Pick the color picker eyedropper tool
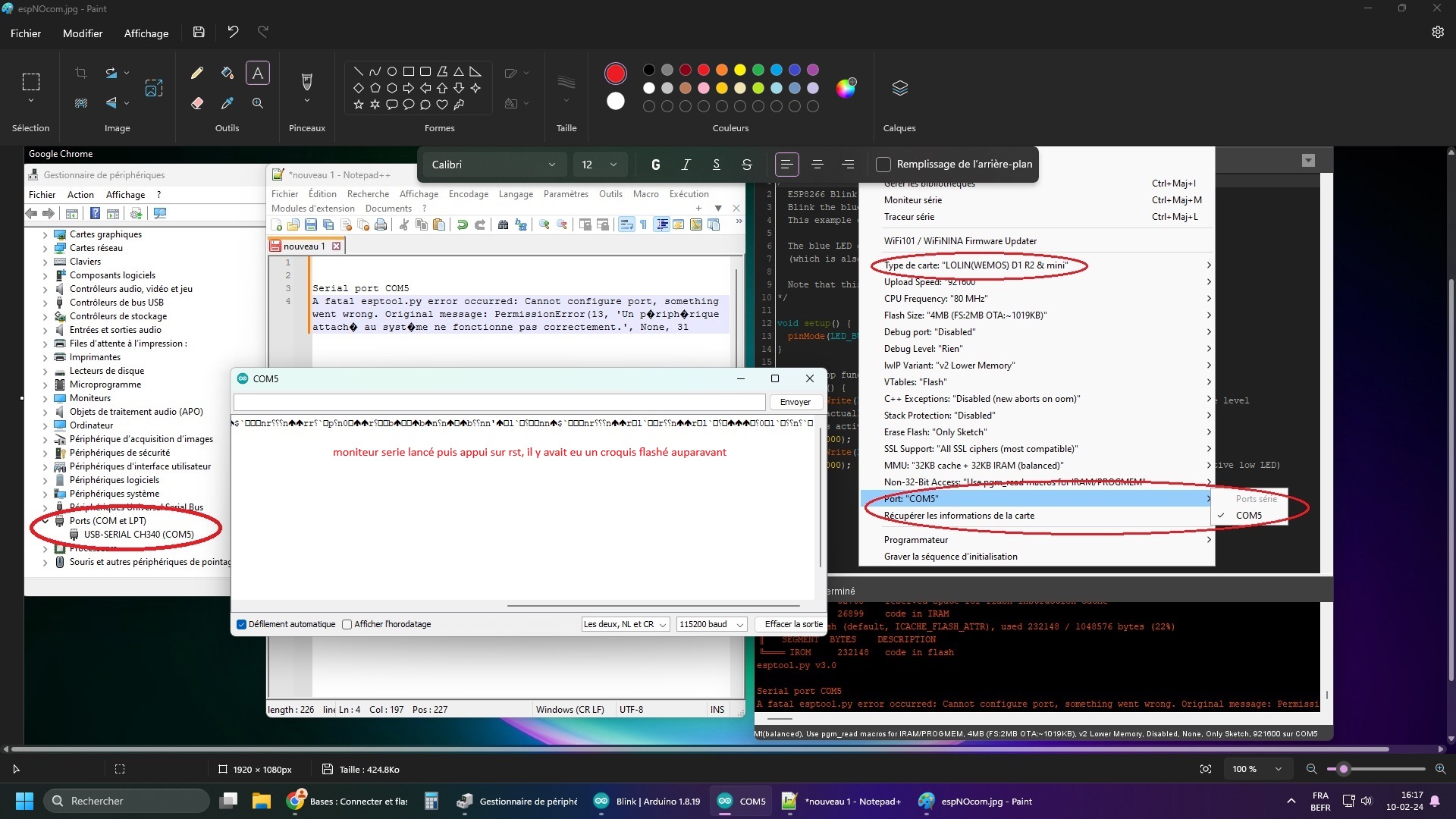1456x819 pixels. tap(227, 103)
